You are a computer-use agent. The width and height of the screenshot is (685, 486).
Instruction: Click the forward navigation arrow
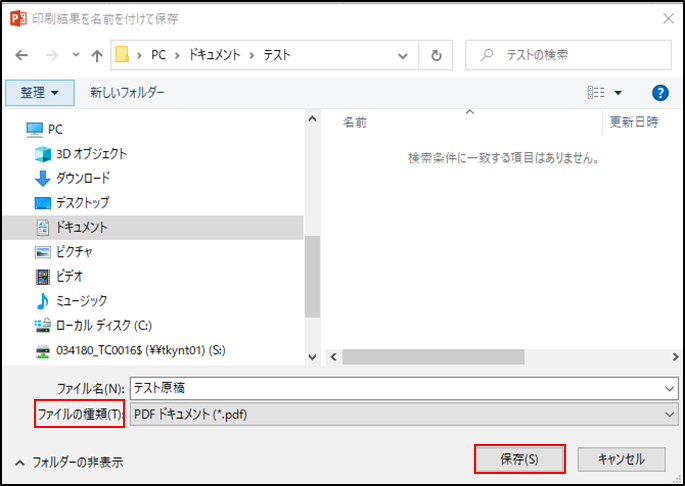[52, 55]
